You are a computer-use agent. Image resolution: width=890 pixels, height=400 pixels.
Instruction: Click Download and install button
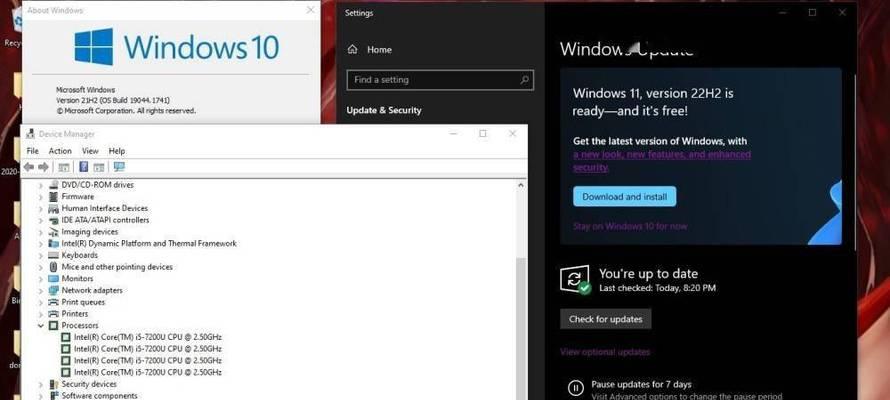624,196
